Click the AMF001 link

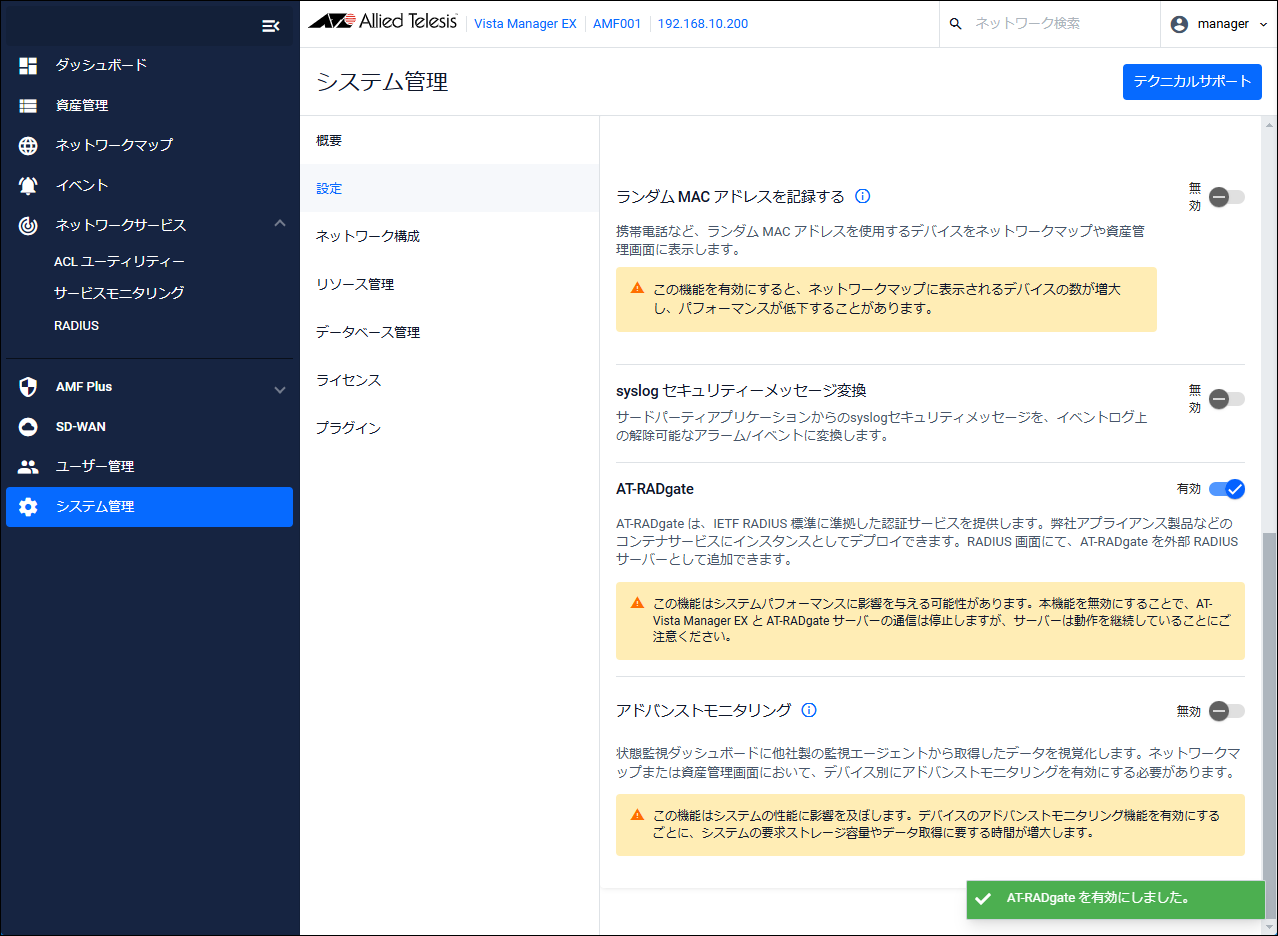(617, 24)
